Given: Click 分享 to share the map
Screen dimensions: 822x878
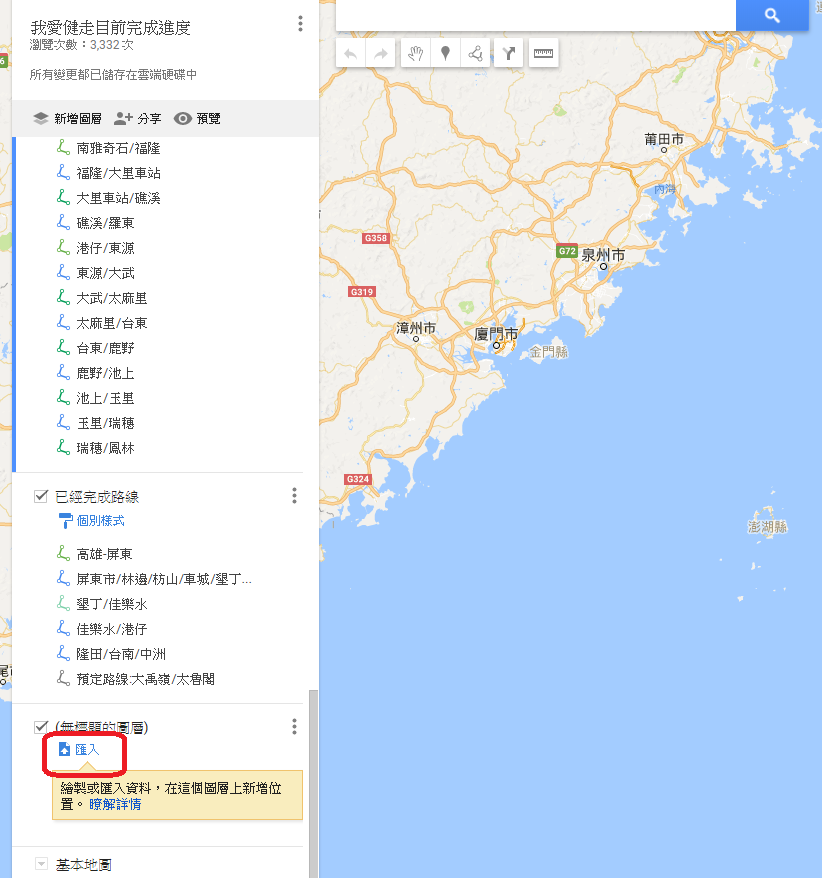Looking at the screenshot, I should [x=138, y=119].
